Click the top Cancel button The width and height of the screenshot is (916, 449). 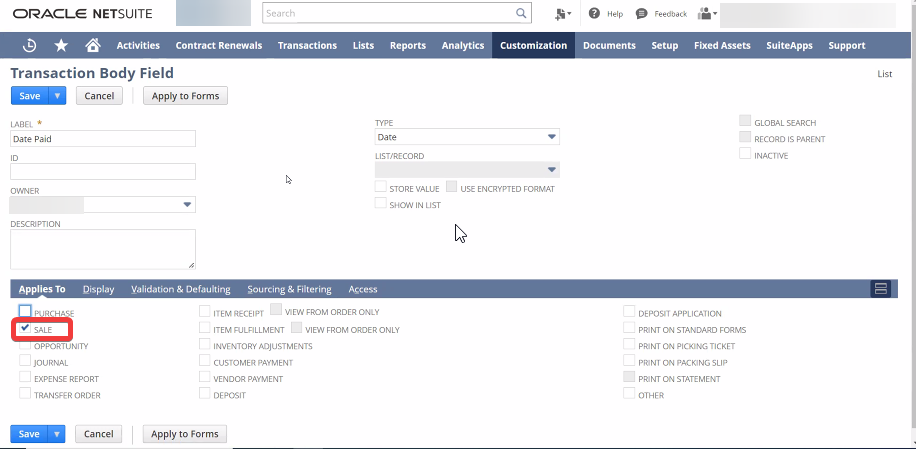[x=99, y=96]
